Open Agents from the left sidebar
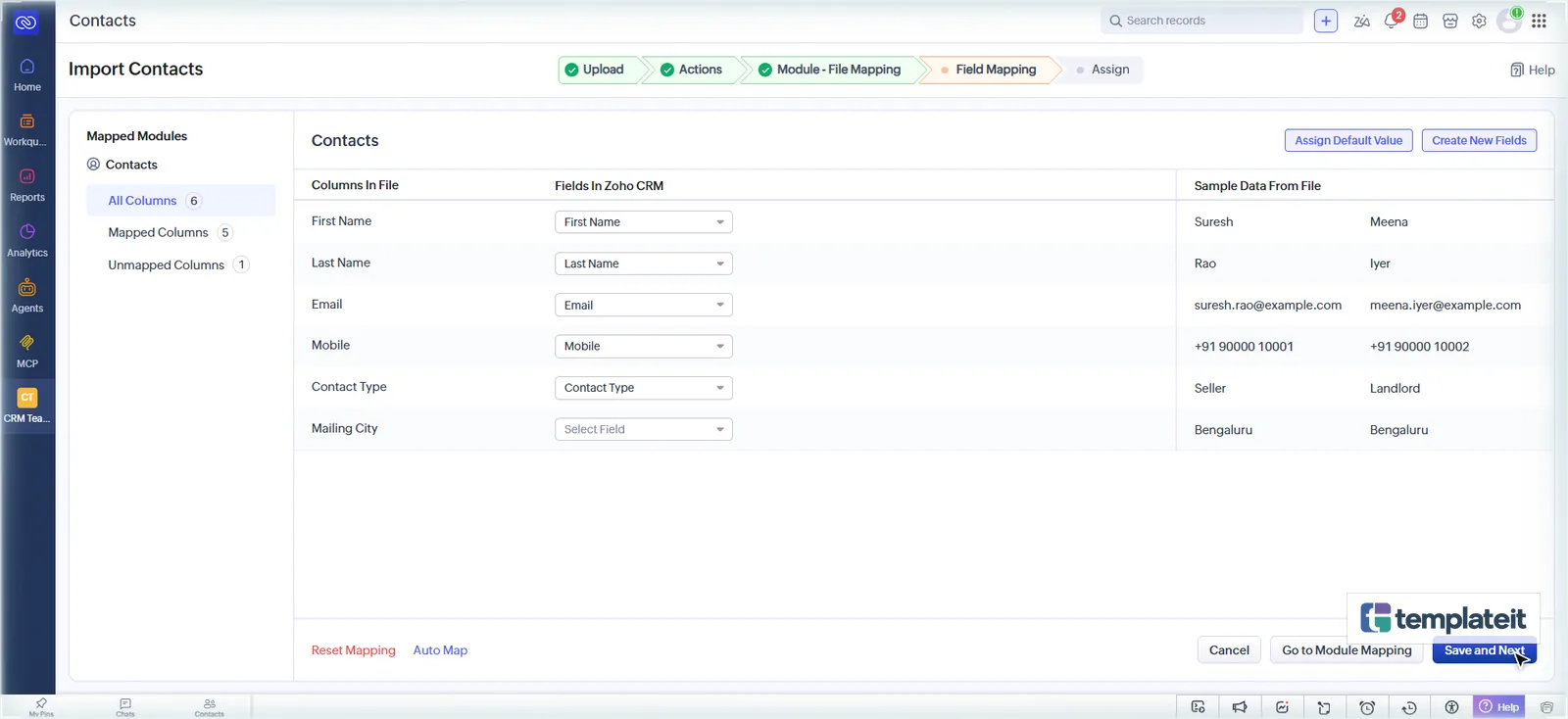Image resolution: width=1568 pixels, height=719 pixels. coord(27,296)
